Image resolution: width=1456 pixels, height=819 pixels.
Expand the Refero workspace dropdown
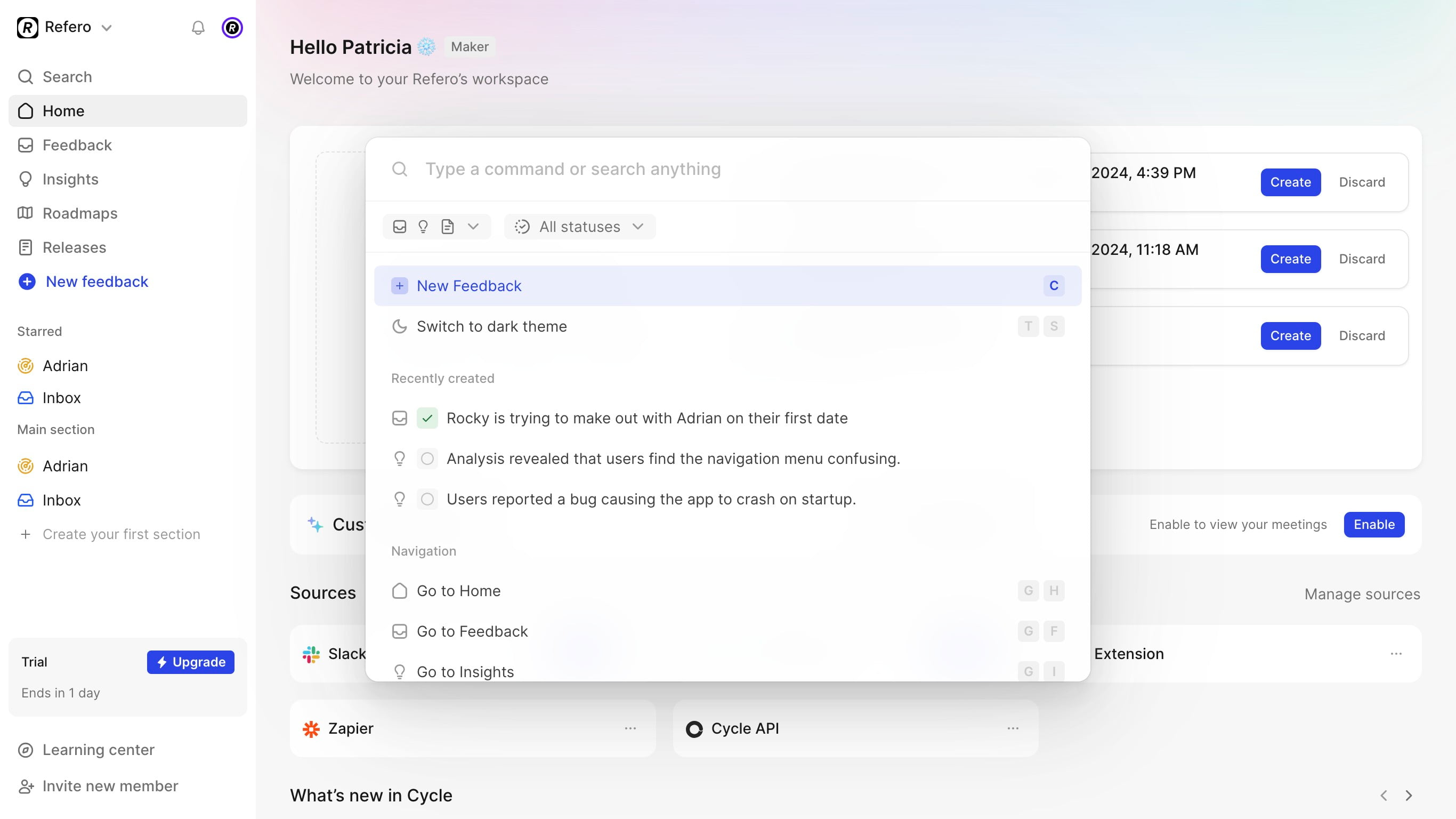pos(106,28)
